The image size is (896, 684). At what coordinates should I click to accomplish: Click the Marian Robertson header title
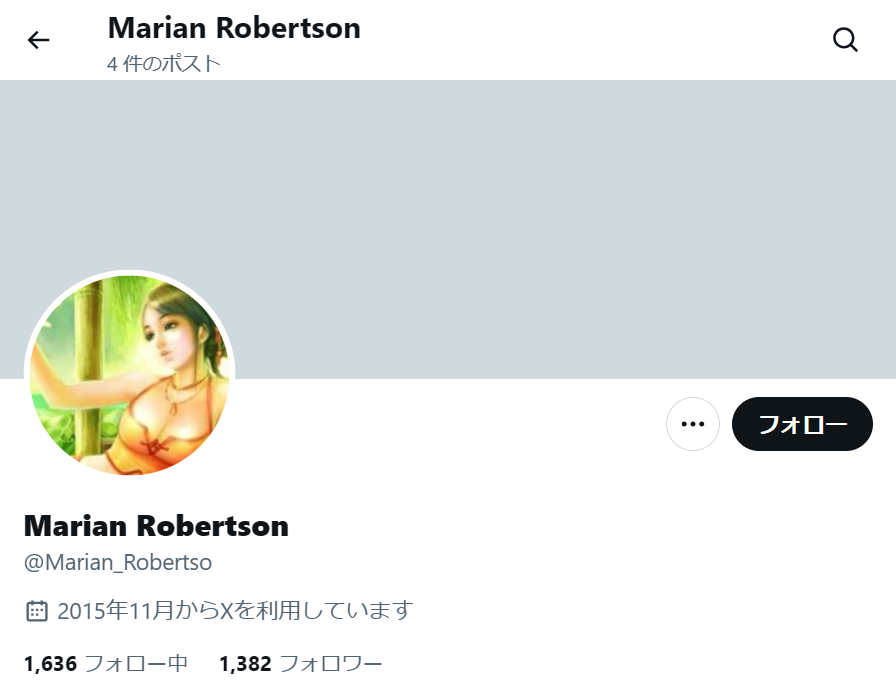tap(234, 28)
